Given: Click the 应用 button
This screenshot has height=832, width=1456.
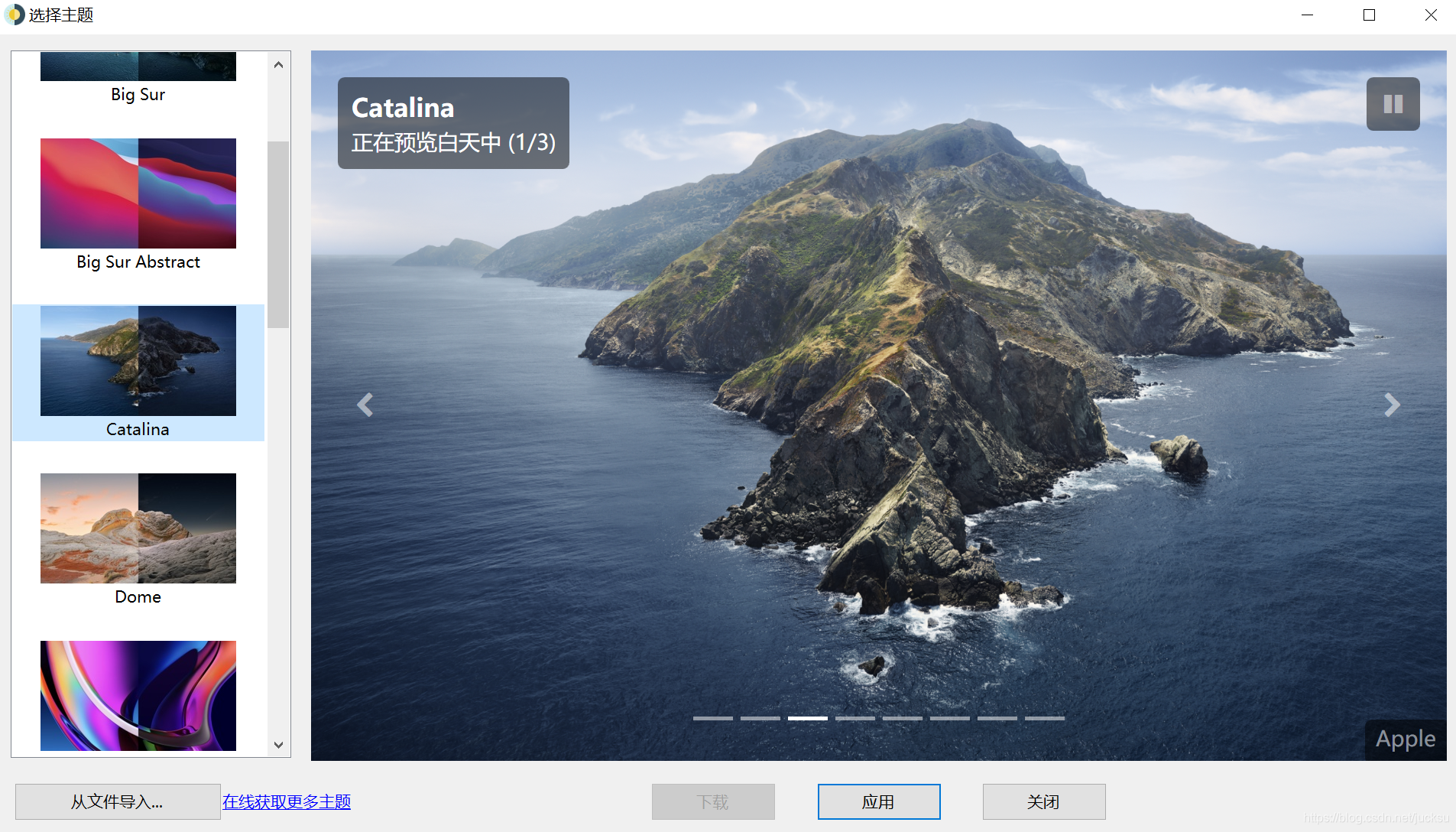Looking at the screenshot, I should (x=879, y=801).
